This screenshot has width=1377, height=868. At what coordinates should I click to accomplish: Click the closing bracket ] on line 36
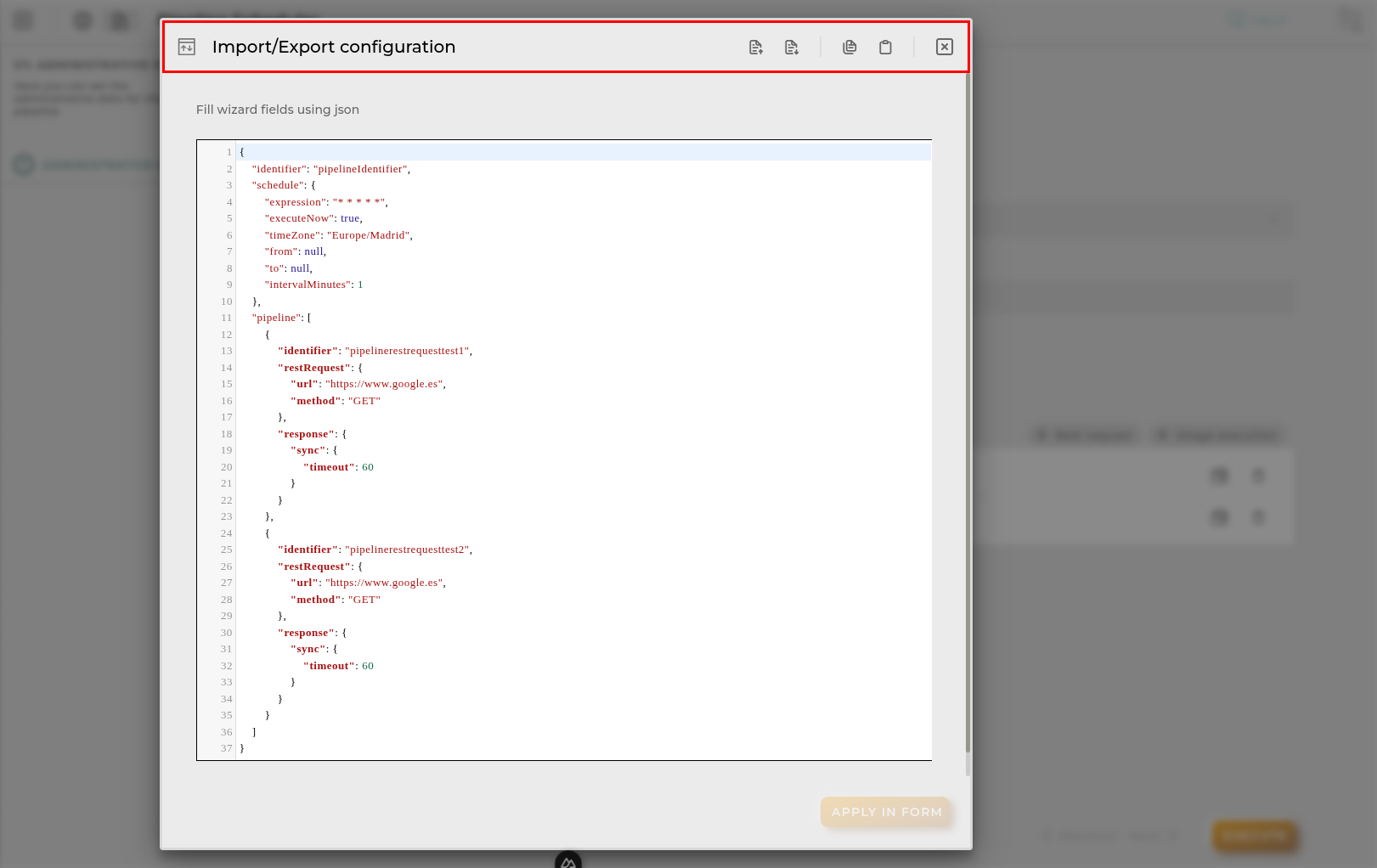tap(254, 732)
